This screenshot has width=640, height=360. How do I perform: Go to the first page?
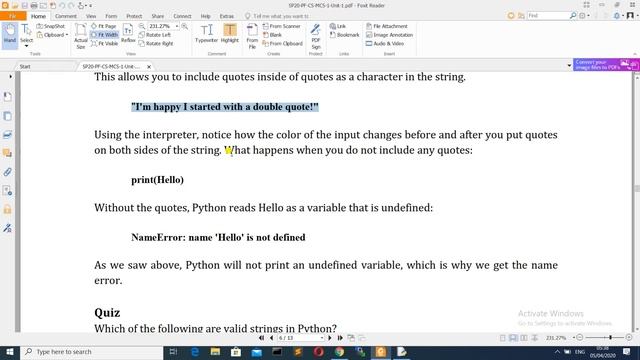(262, 338)
